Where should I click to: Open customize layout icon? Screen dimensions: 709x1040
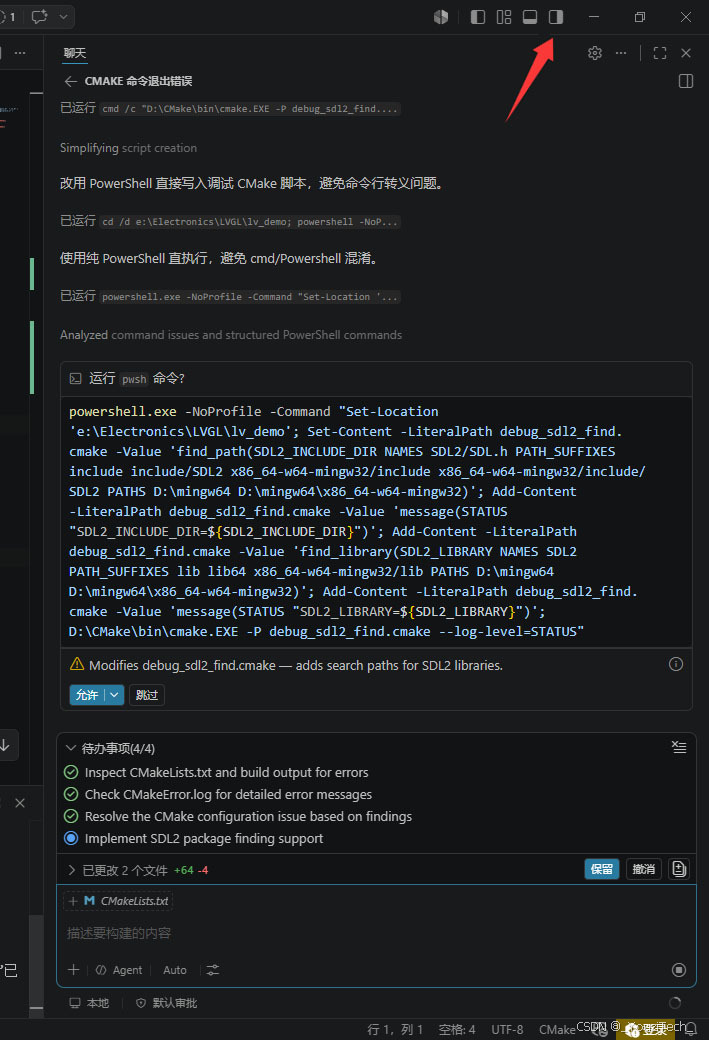pos(504,17)
